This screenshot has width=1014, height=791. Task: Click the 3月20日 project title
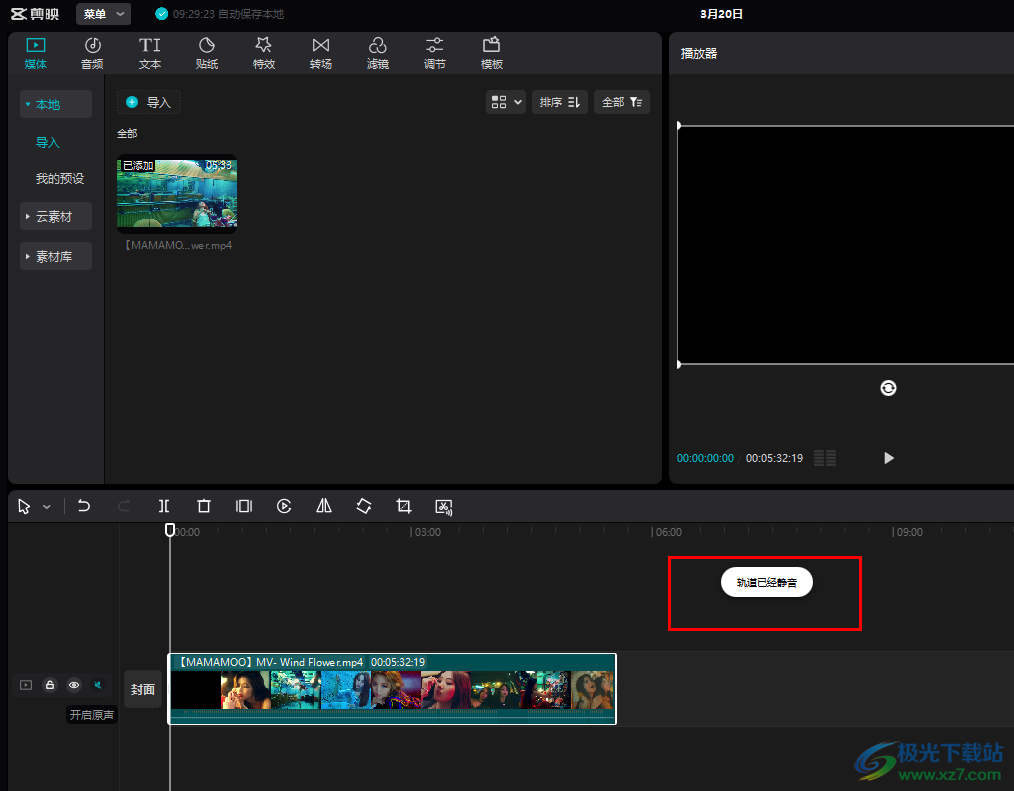[x=721, y=14]
